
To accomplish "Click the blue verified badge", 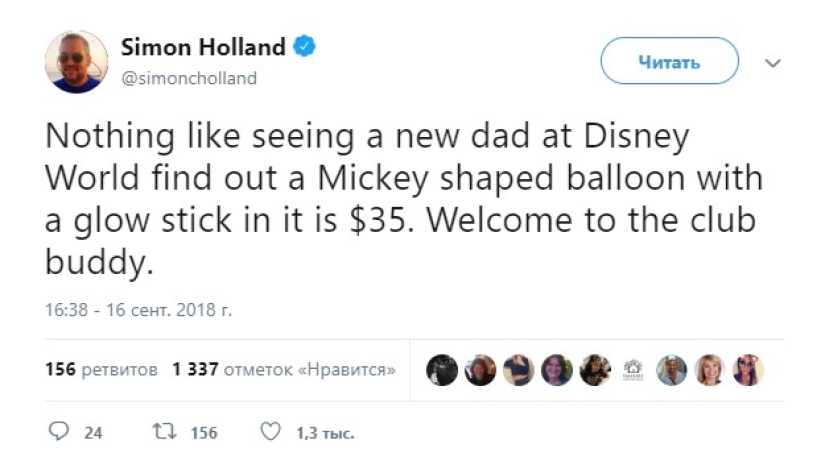I will pos(305,46).
